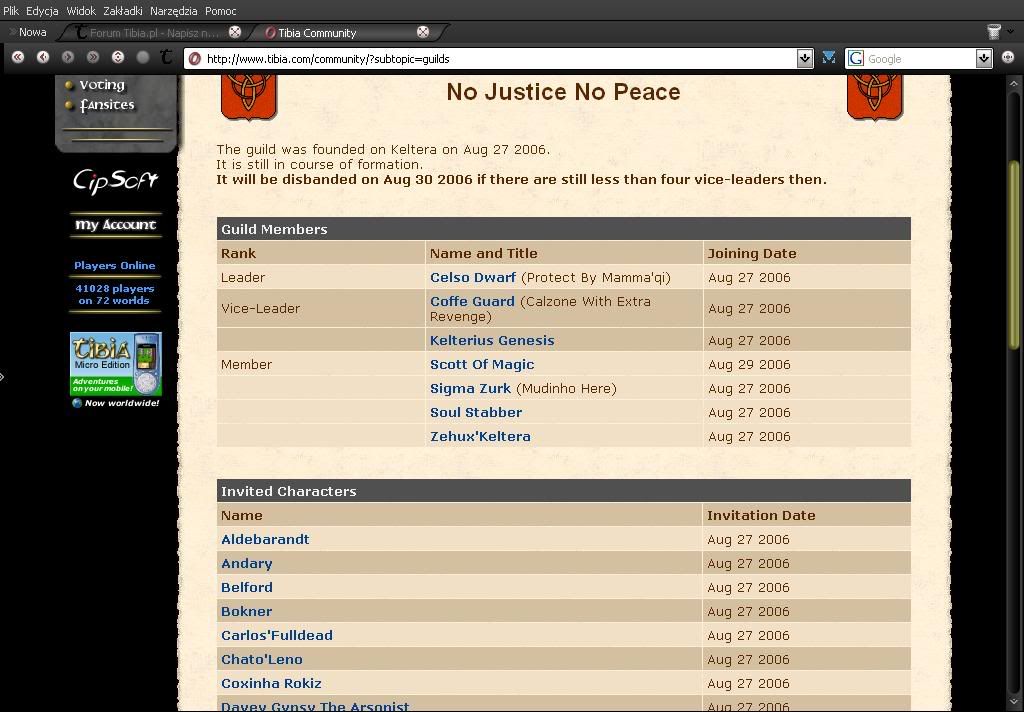The height and width of the screenshot is (712, 1024).
Task: Open the Plik menu
Action: 11,11
